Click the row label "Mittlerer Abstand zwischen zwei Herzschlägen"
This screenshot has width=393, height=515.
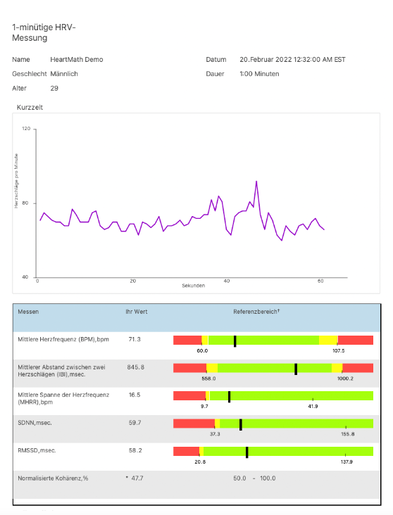point(61,371)
